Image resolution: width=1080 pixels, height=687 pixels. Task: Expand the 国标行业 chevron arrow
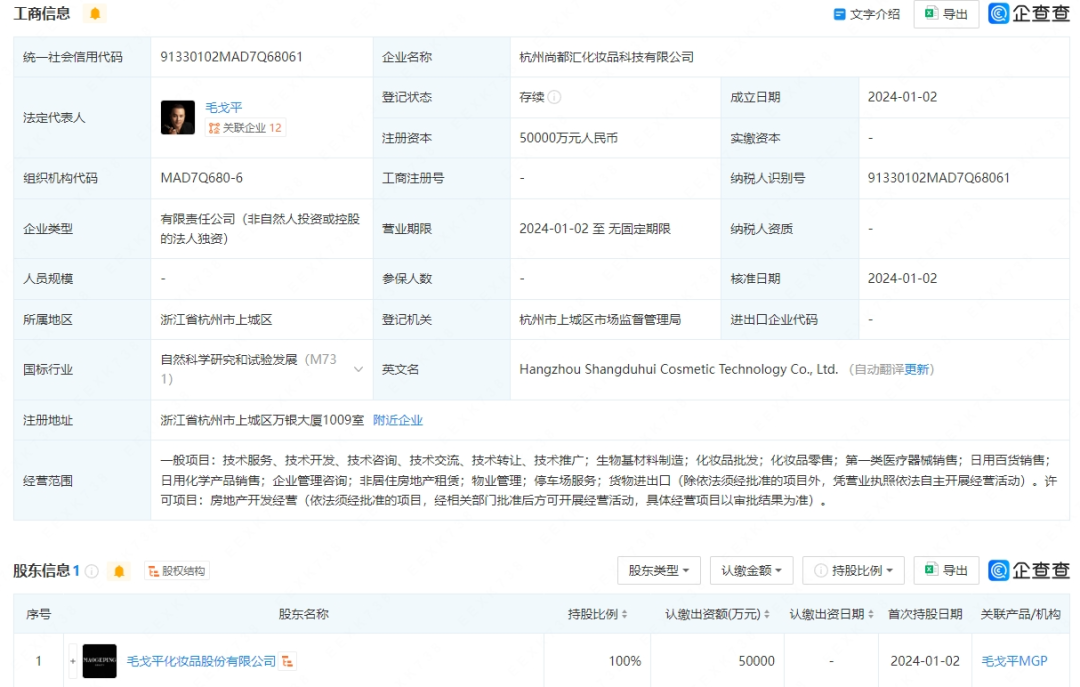tap(358, 369)
